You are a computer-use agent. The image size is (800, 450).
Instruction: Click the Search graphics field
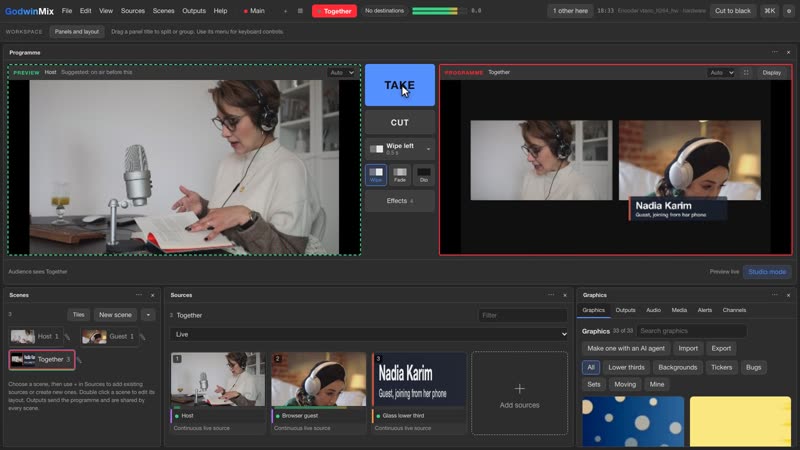pos(691,331)
